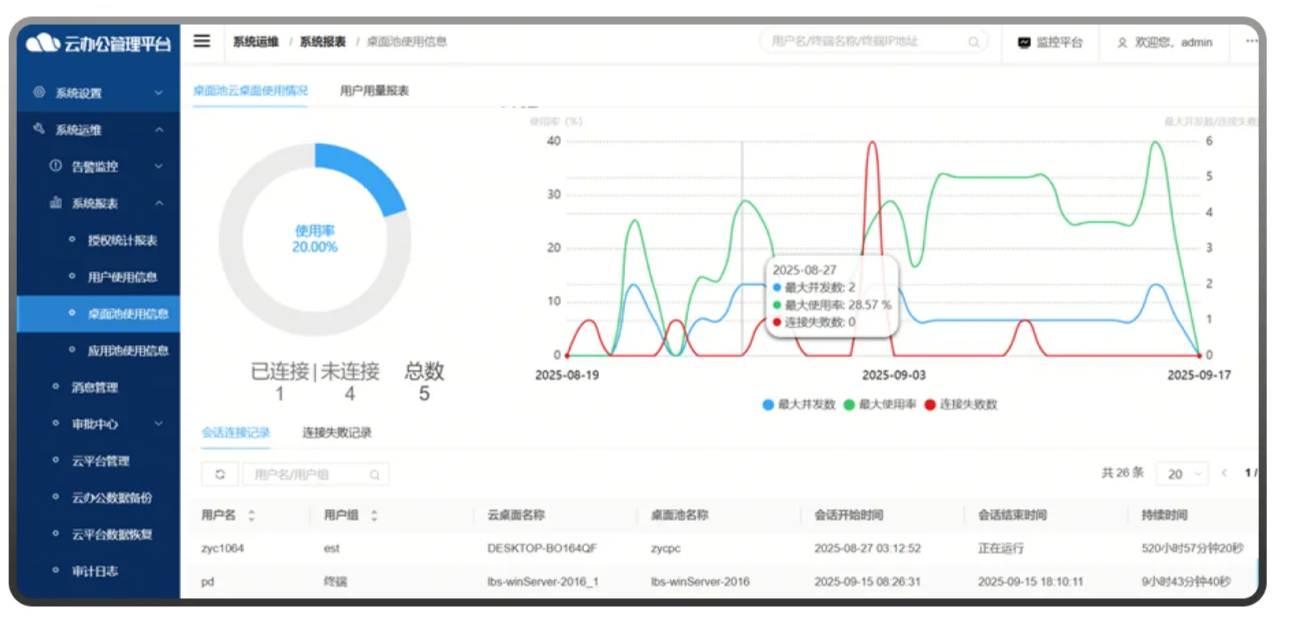Switch to the 连接失败记录 tab
1308x640 pixels.
(337, 433)
